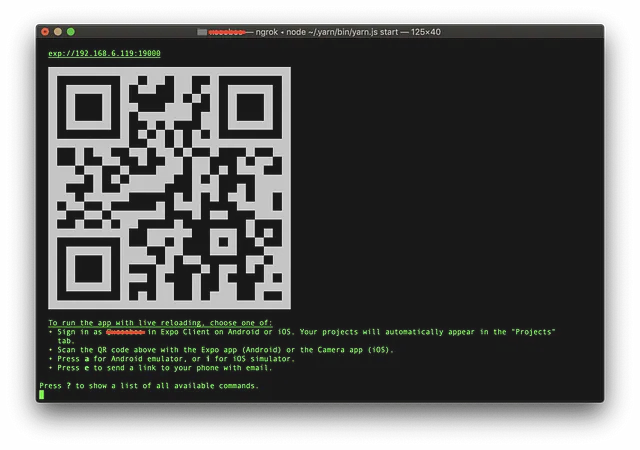
Task: Click the top-right QR finder square
Action: point(254,103)
